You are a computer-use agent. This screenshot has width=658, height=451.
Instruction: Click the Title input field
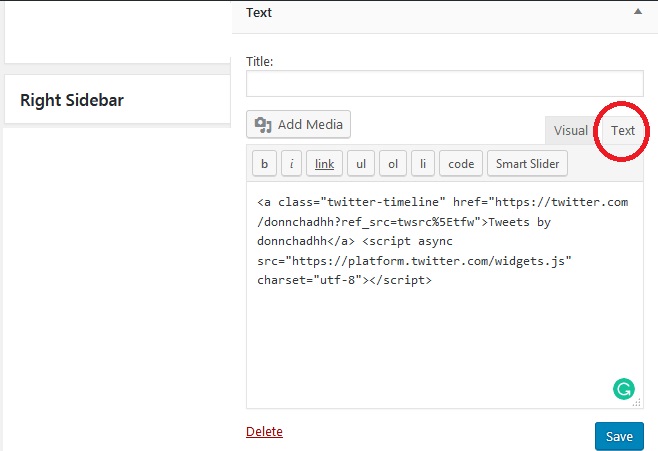pos(444,83)
